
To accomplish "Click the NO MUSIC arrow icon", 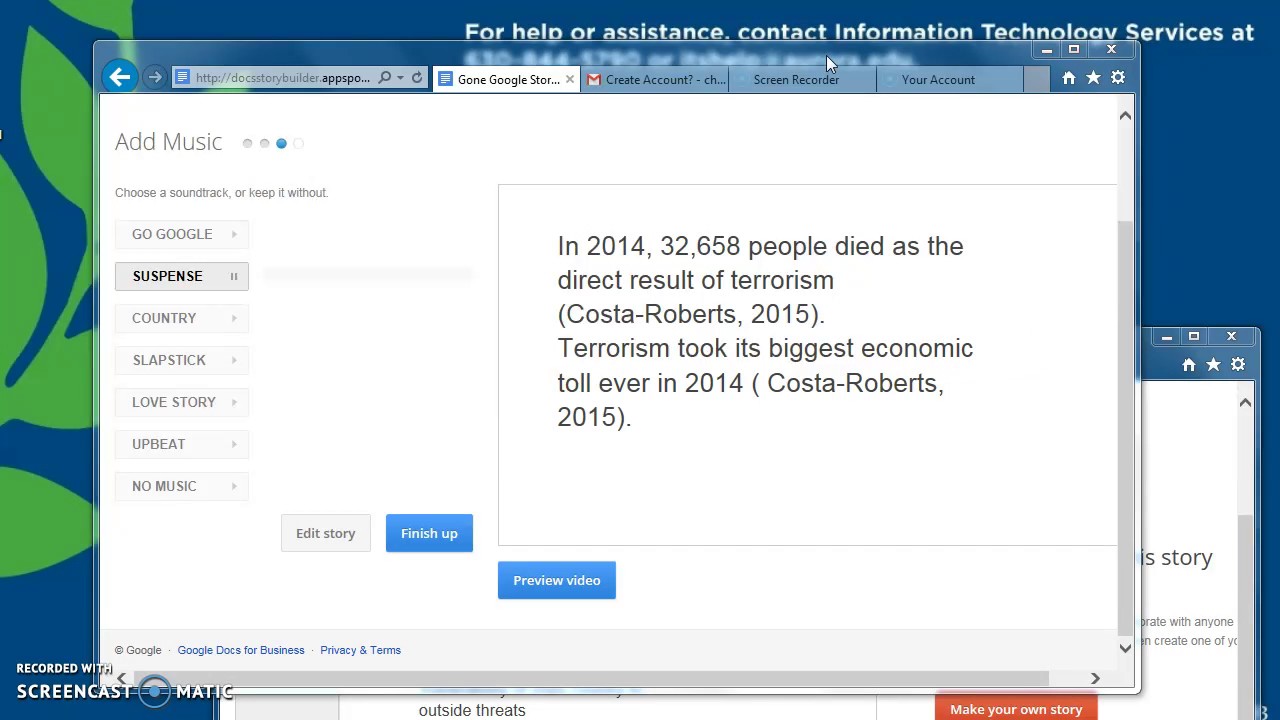I will [234, 486].
